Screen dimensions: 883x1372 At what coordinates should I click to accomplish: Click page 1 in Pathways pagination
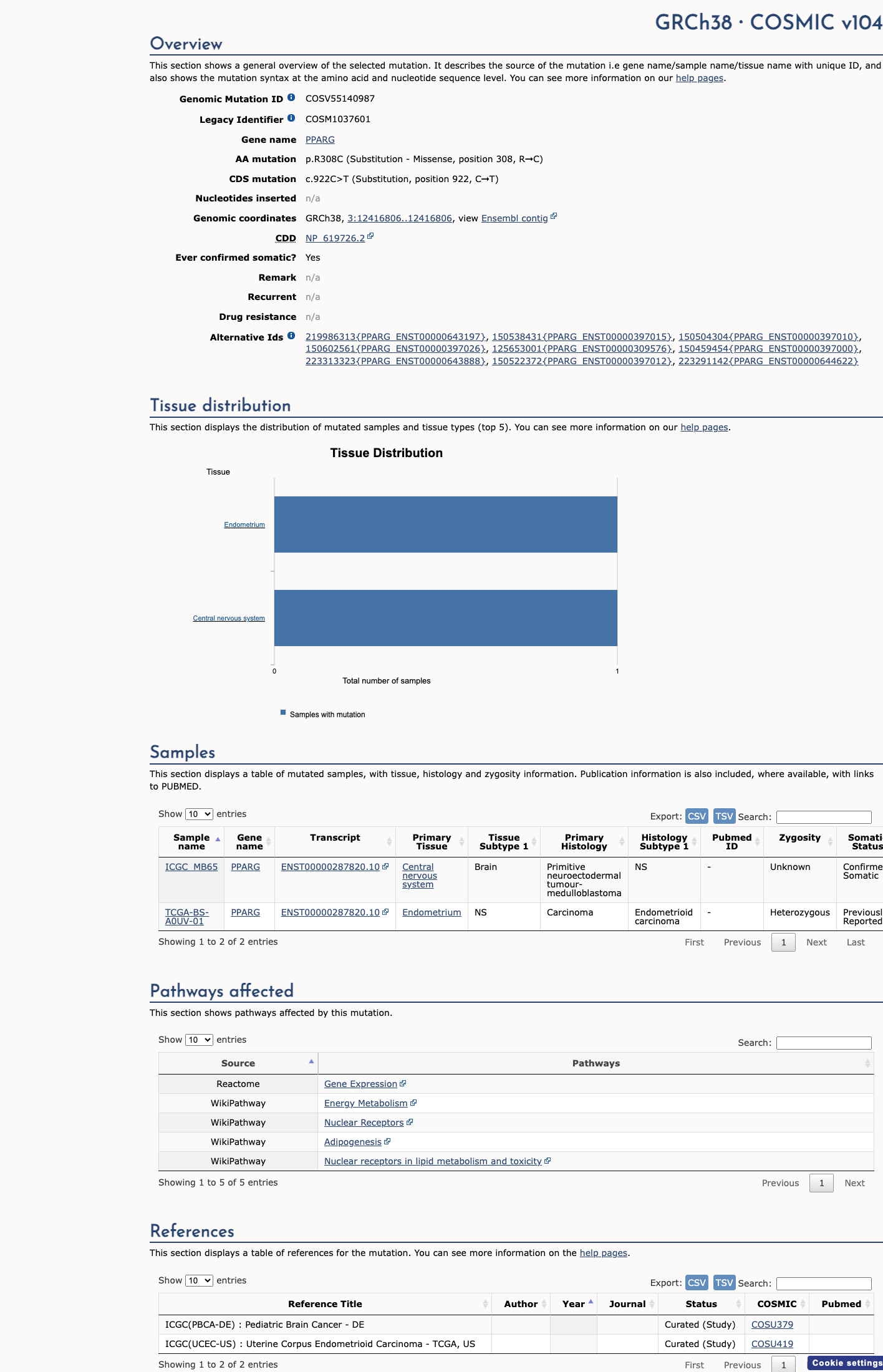click(821, 1183)
